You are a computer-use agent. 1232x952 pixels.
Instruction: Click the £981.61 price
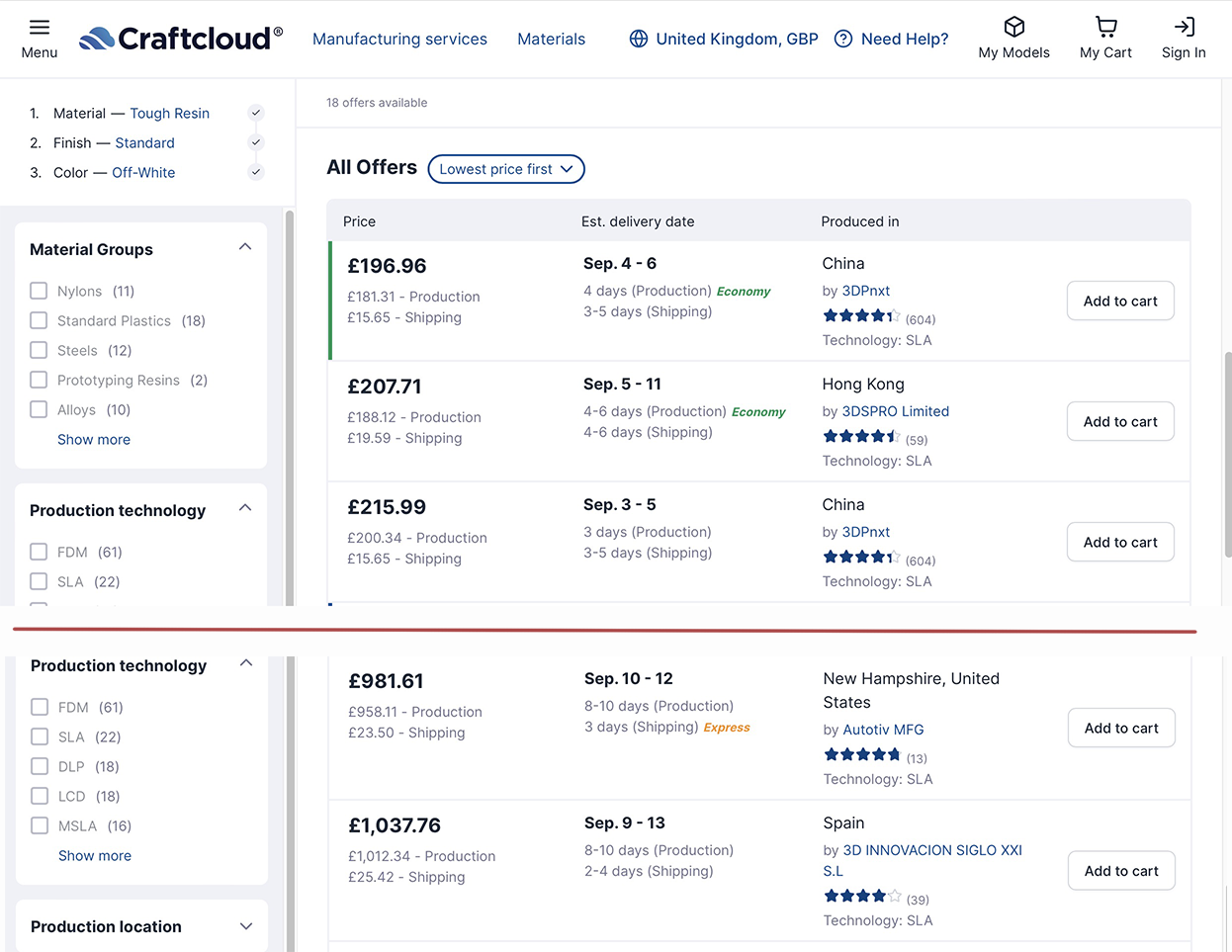(x=386, y=681)
